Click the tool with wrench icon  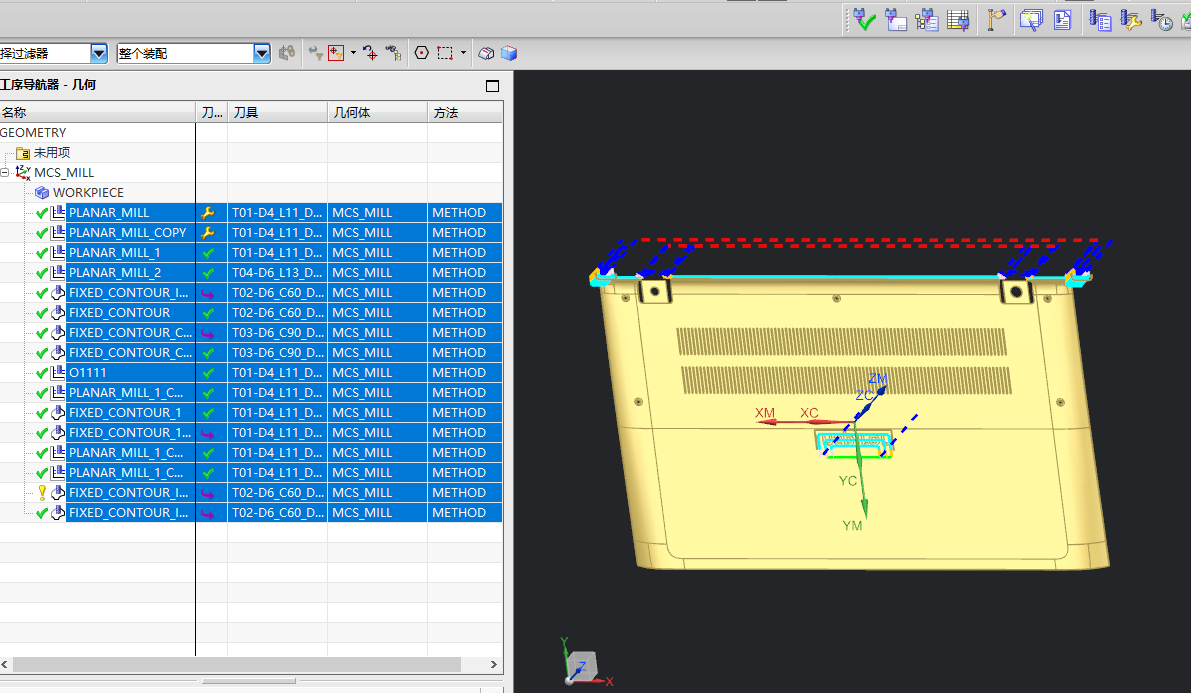(x=1131, y=21)
